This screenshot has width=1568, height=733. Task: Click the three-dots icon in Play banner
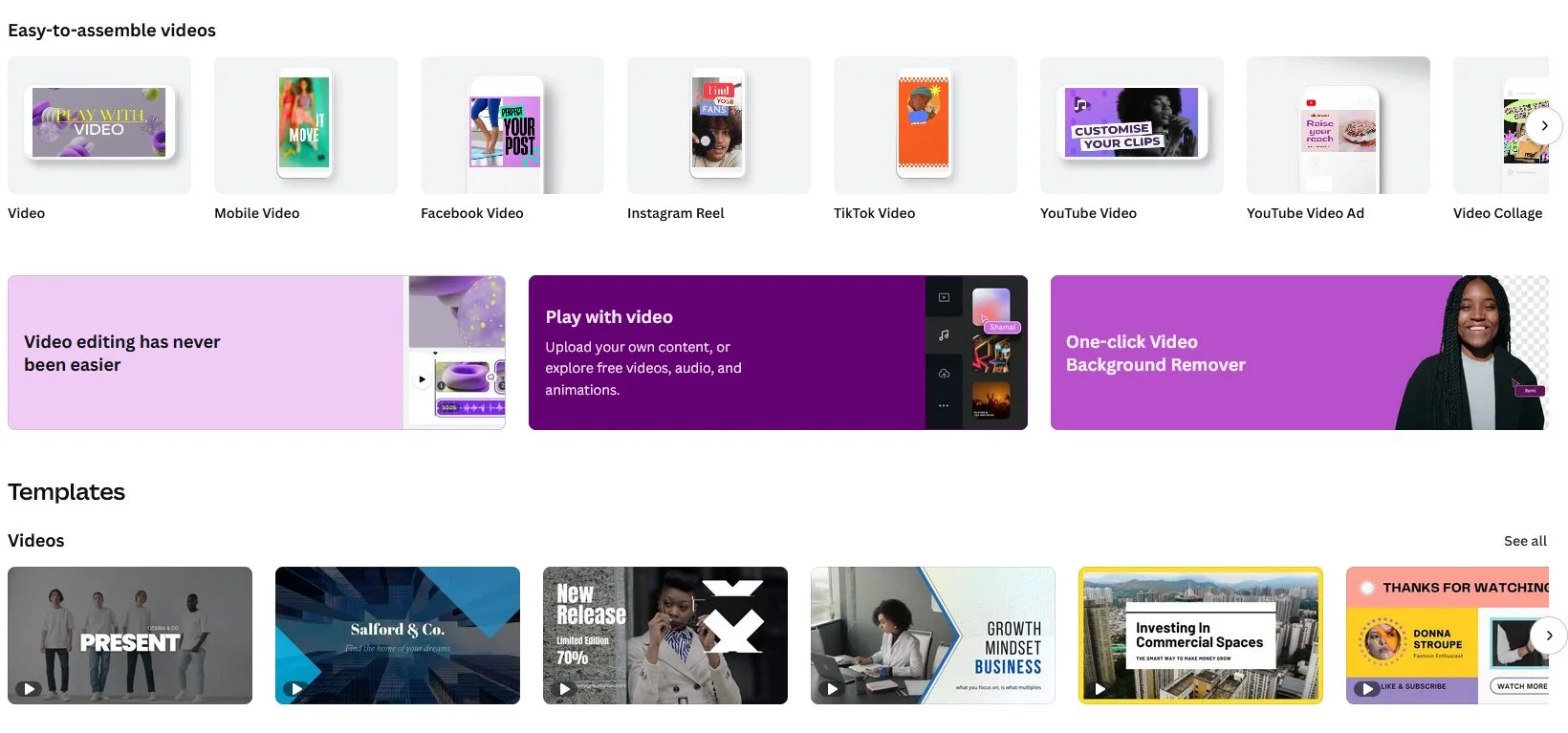[944, 406]
